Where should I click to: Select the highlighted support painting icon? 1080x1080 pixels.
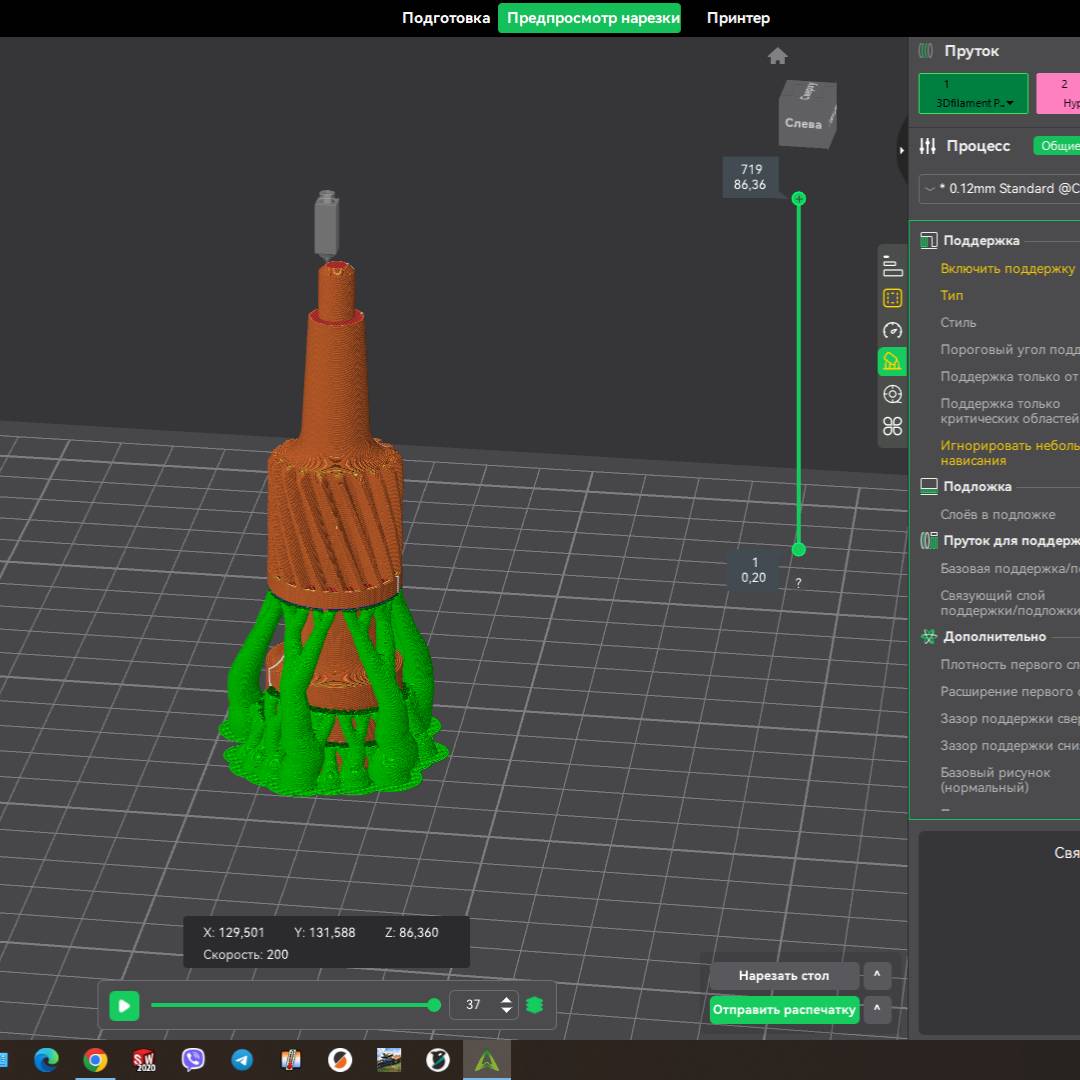pos(890,361)
